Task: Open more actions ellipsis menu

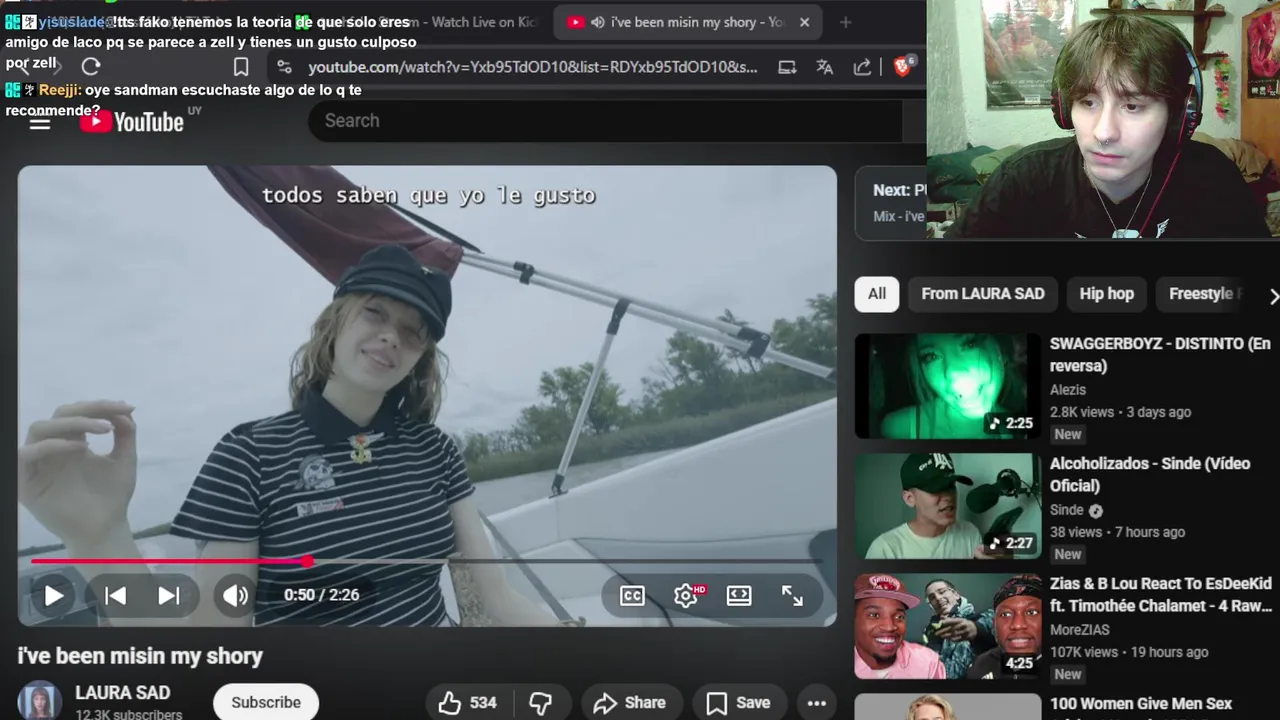Action: tap(816, 703)
